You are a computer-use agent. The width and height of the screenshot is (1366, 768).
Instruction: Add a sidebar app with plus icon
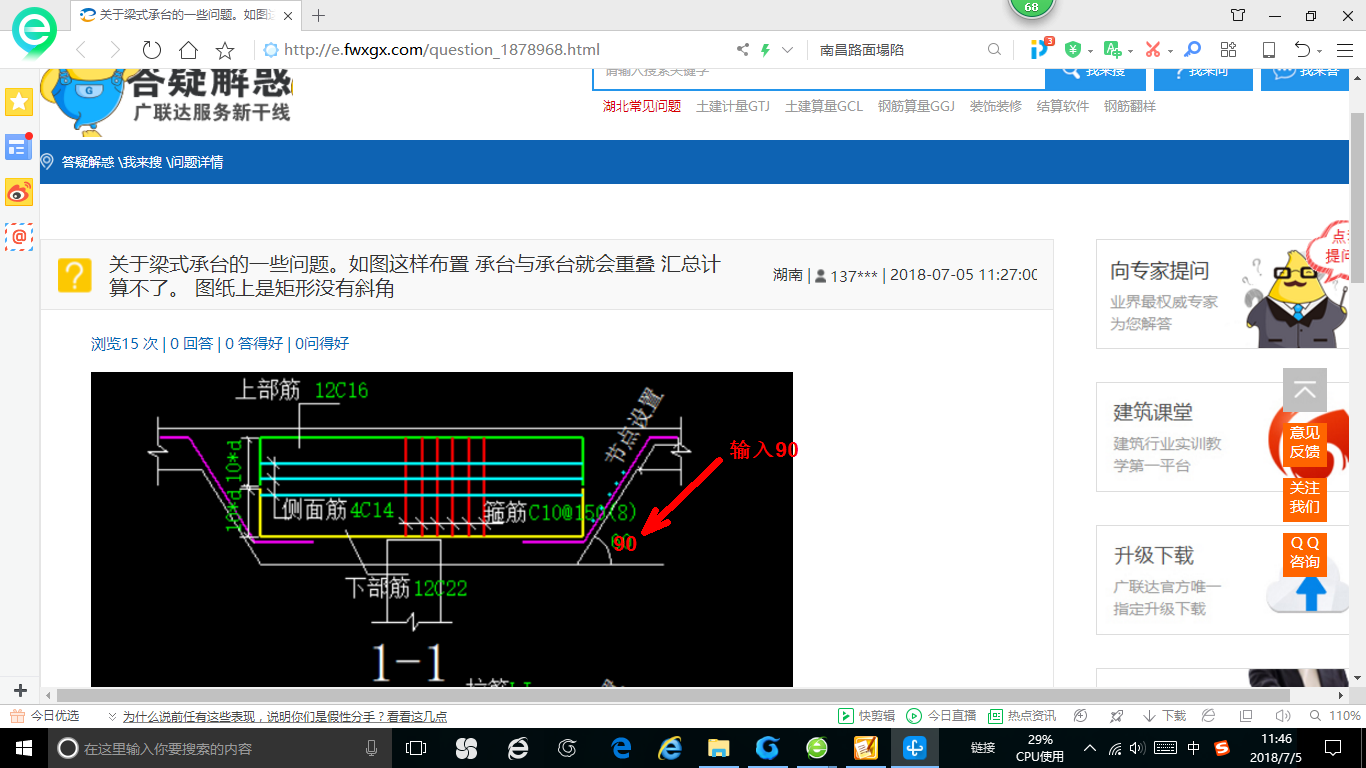[x=20, y=690]
